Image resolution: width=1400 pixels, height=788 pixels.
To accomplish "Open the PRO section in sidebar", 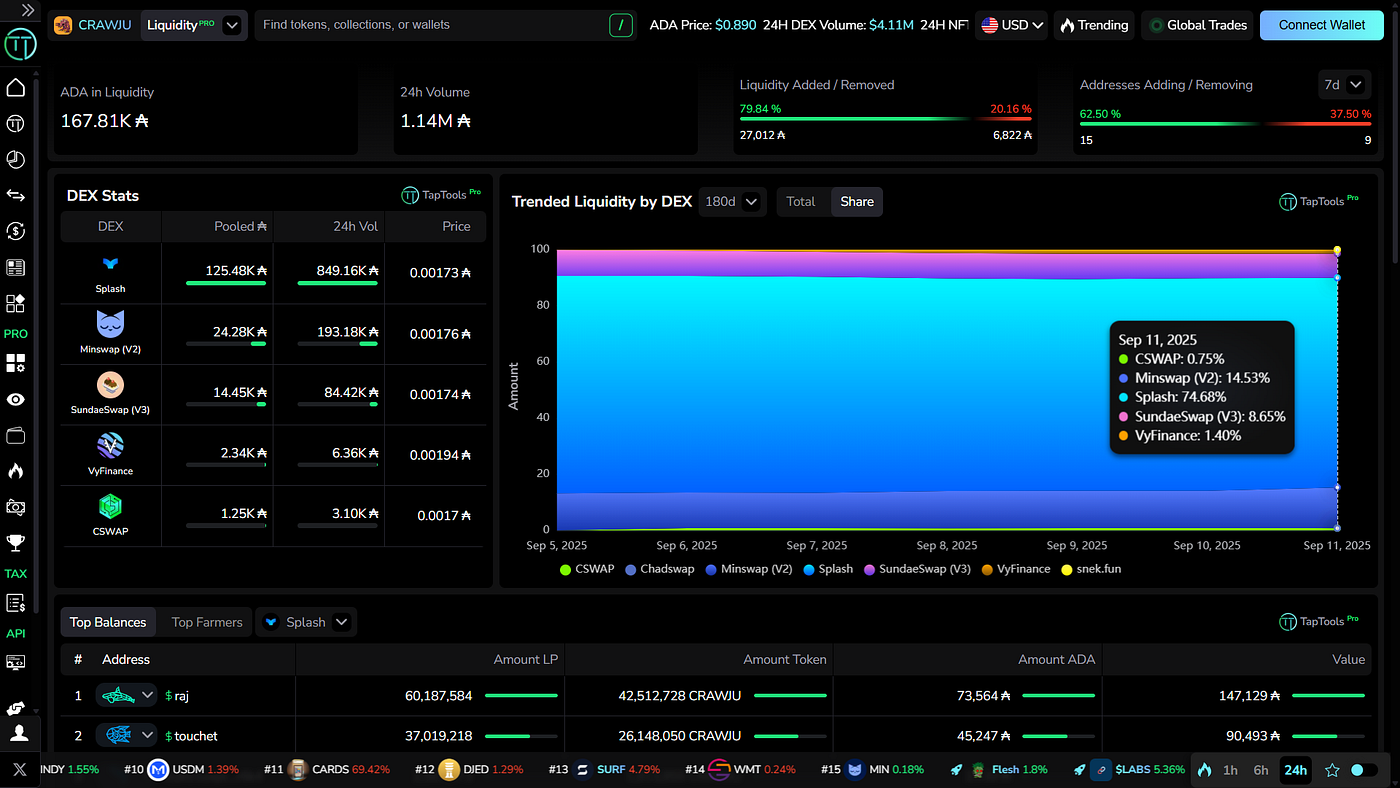I will 16,333.
